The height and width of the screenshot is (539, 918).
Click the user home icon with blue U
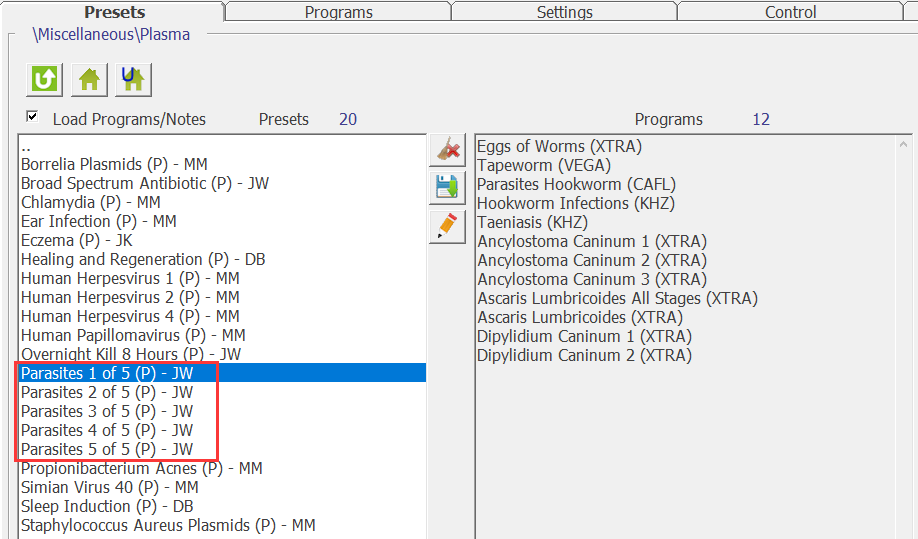133,78
